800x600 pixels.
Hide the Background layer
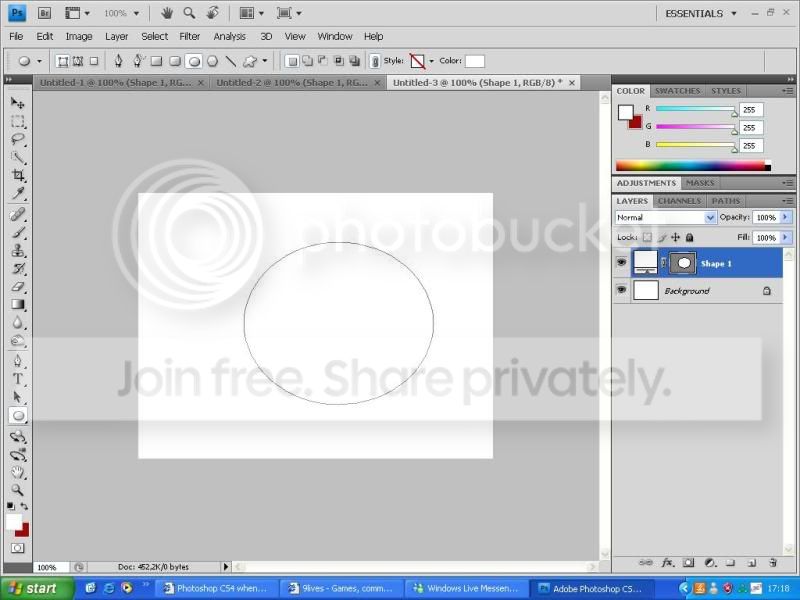(x=621, y=290)
